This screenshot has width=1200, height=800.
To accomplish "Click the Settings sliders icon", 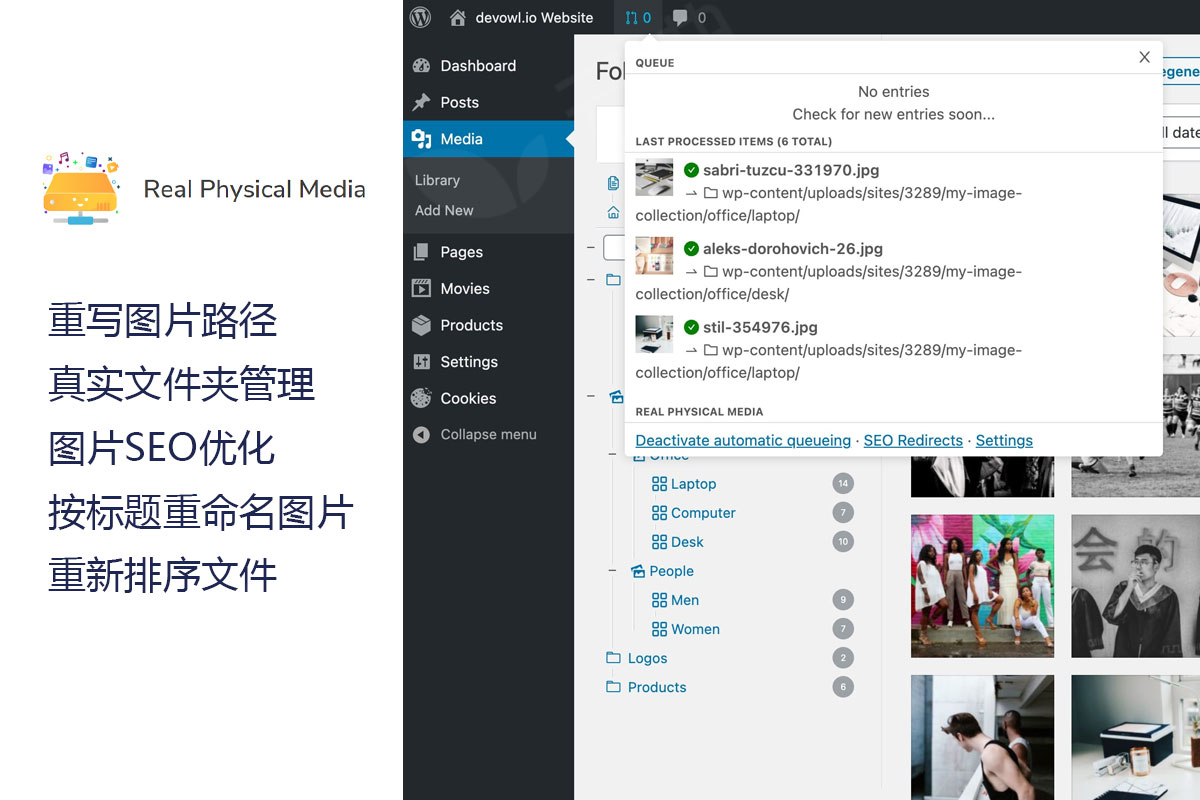I will point(421,362).
